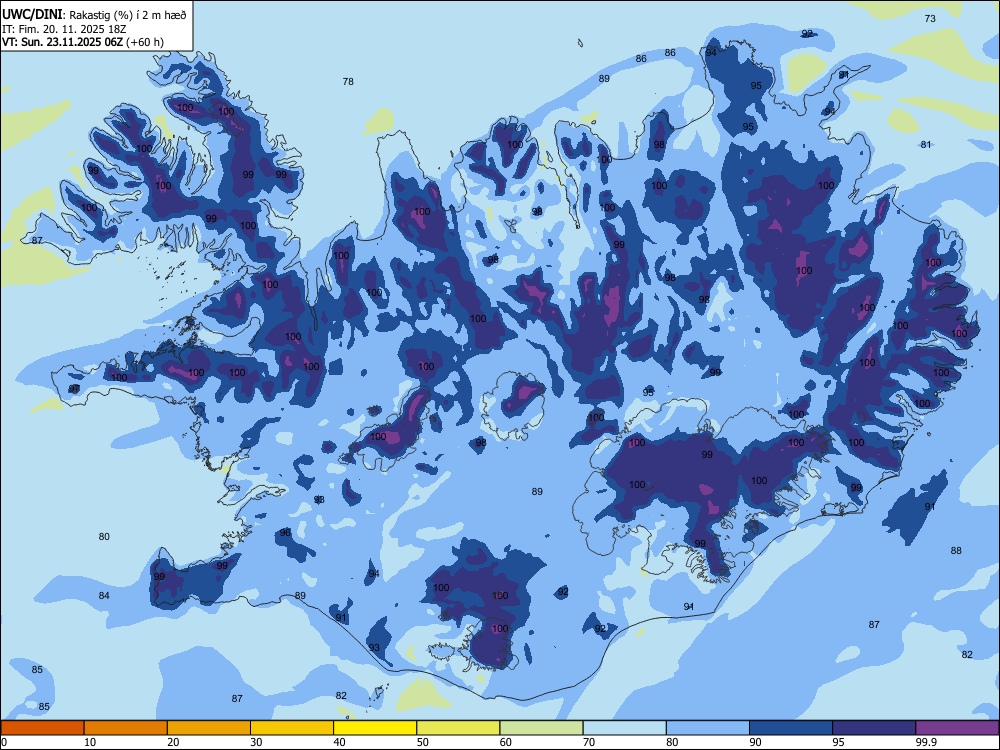This screenshot has width=1000, height=750.
Task: Select the legend tick label 20
Action: (x=173, y=742)
